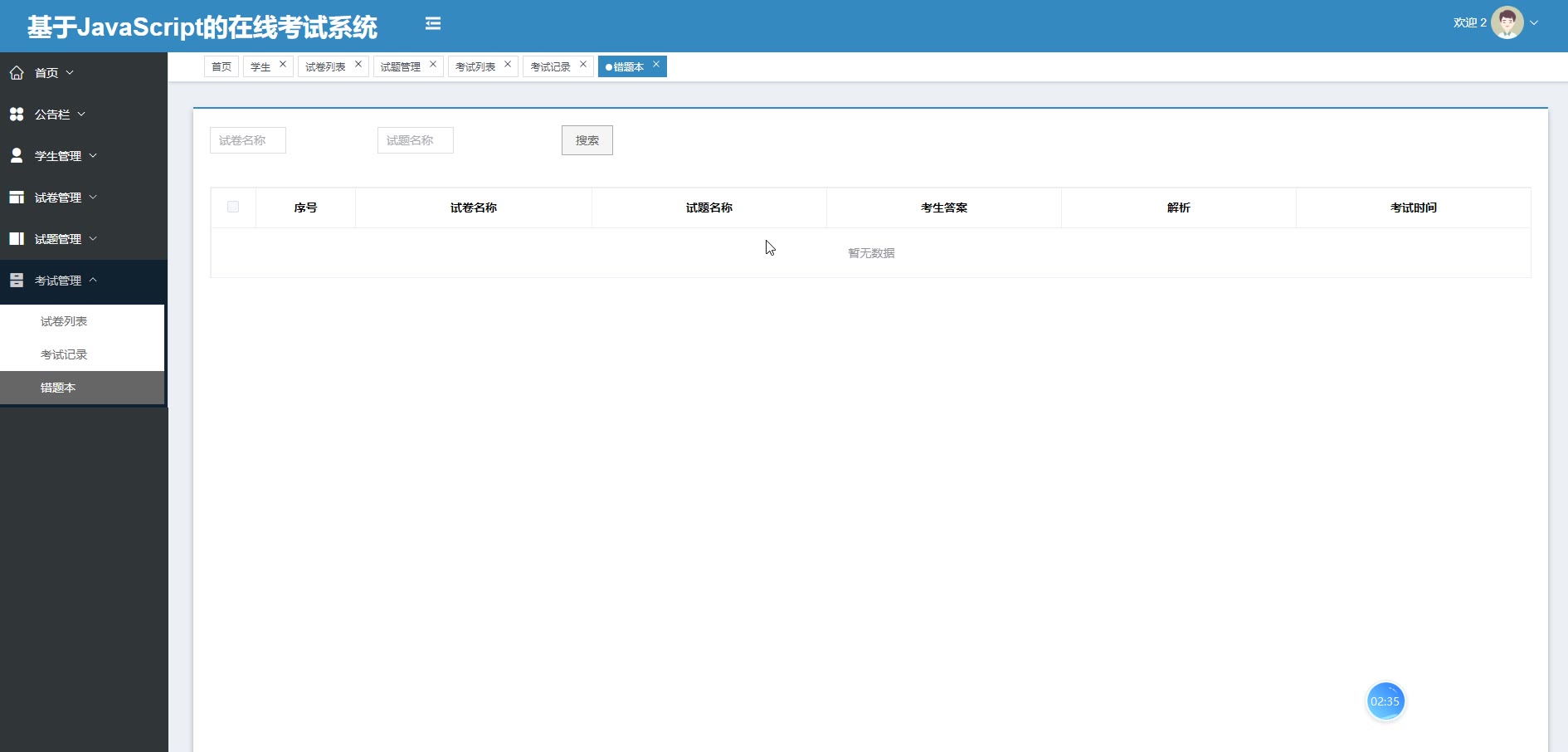The width and height of the screenshot is (1568, 752).
Task: Close the 考试记录 tab
Action: (x=583, y=64)
